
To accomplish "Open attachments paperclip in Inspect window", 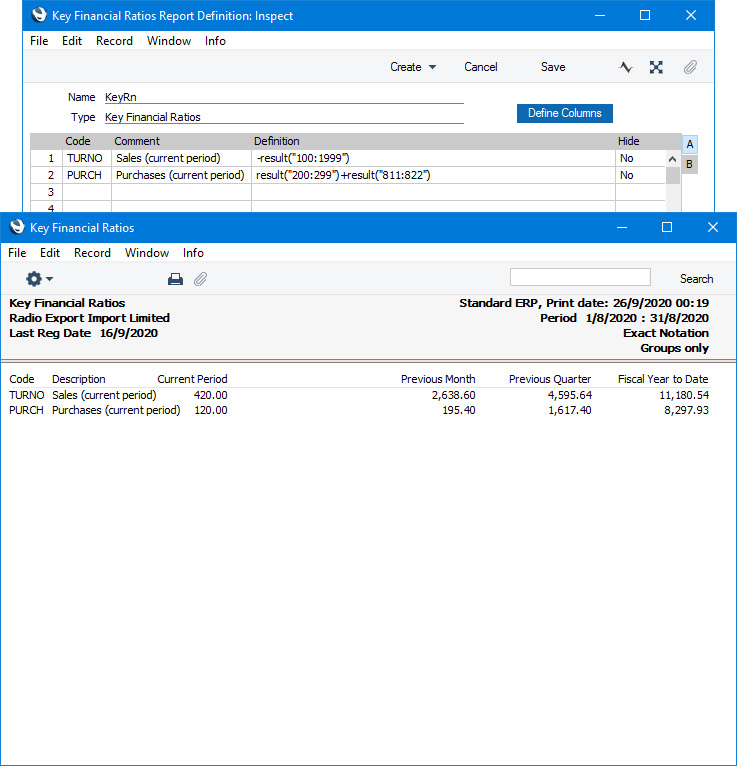I will 690,67.
